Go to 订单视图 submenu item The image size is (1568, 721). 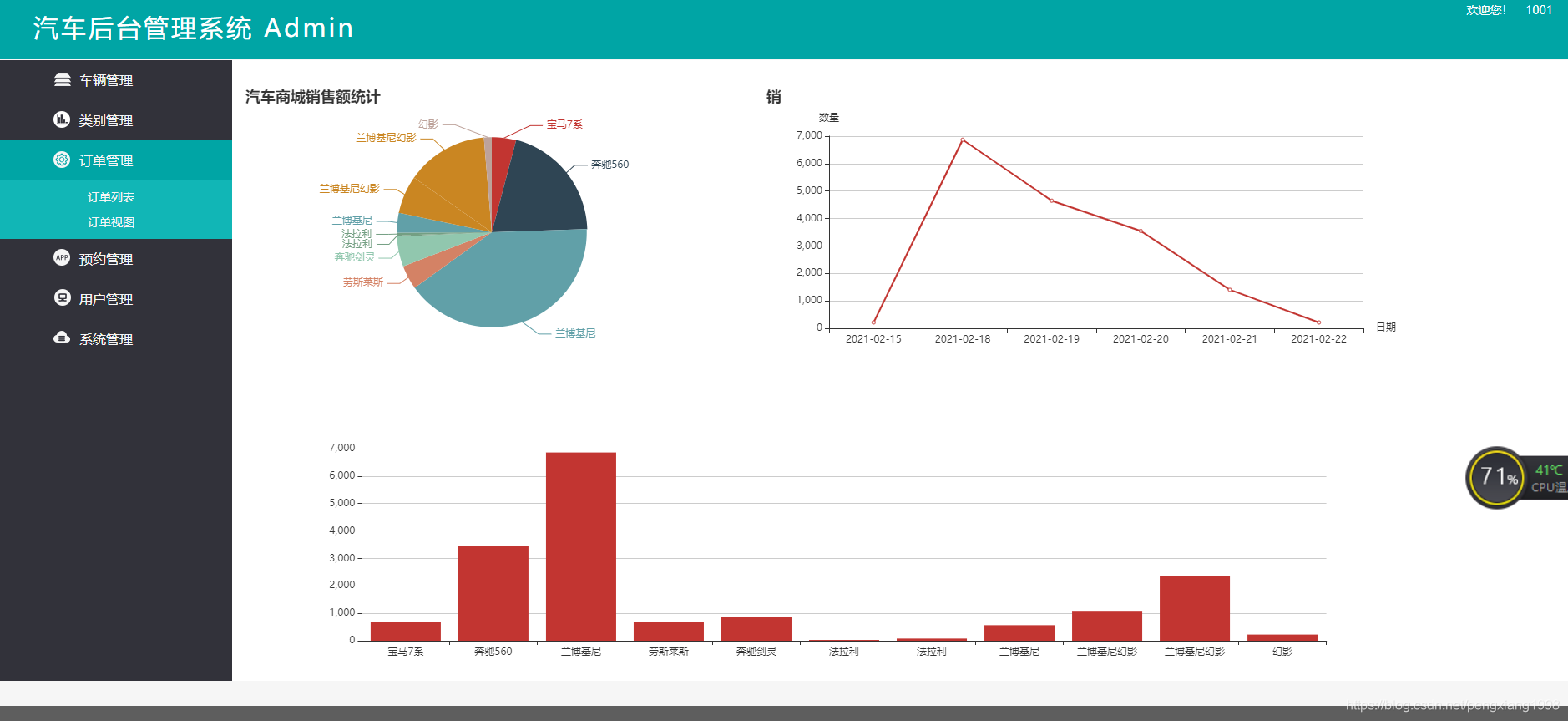pyautogui.click(x=111, y=222)
